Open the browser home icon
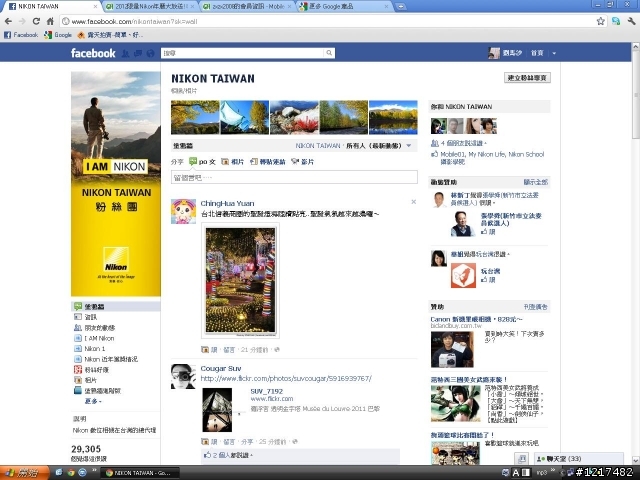This screenshot has height=480, width=640. tap(50, 21)
